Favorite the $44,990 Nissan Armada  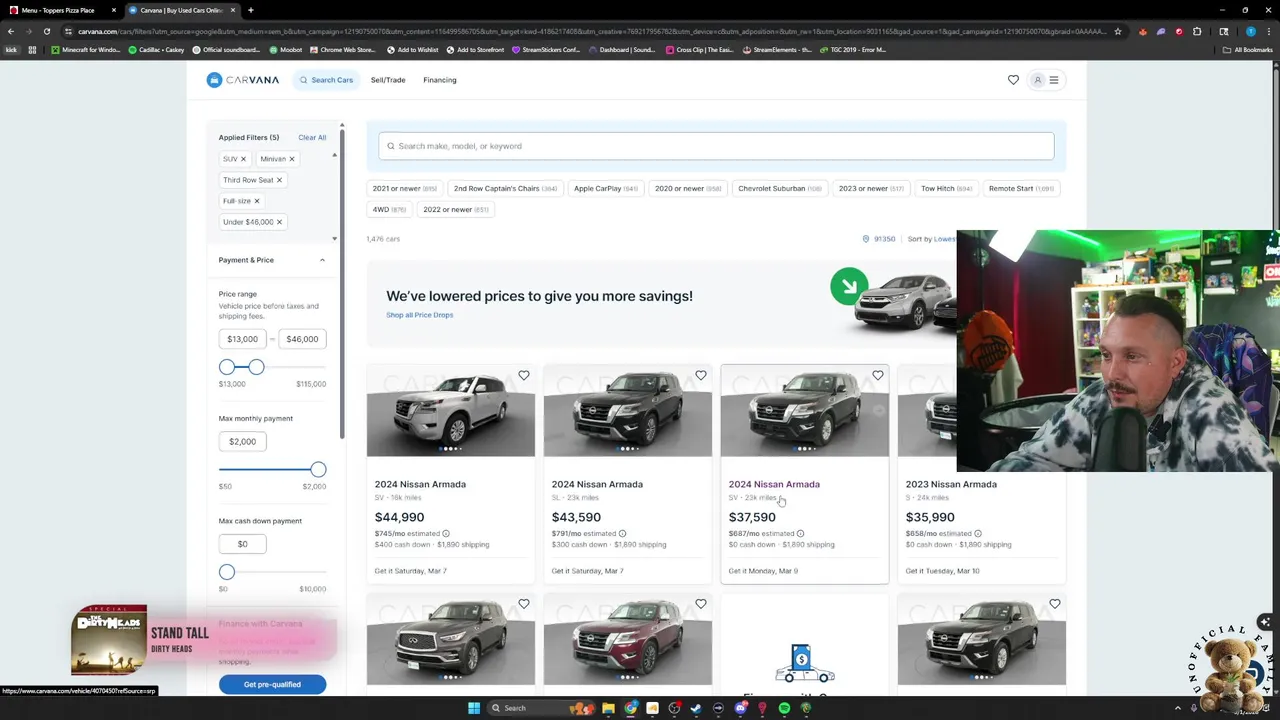pyautogui.click(x=524, y=376)
